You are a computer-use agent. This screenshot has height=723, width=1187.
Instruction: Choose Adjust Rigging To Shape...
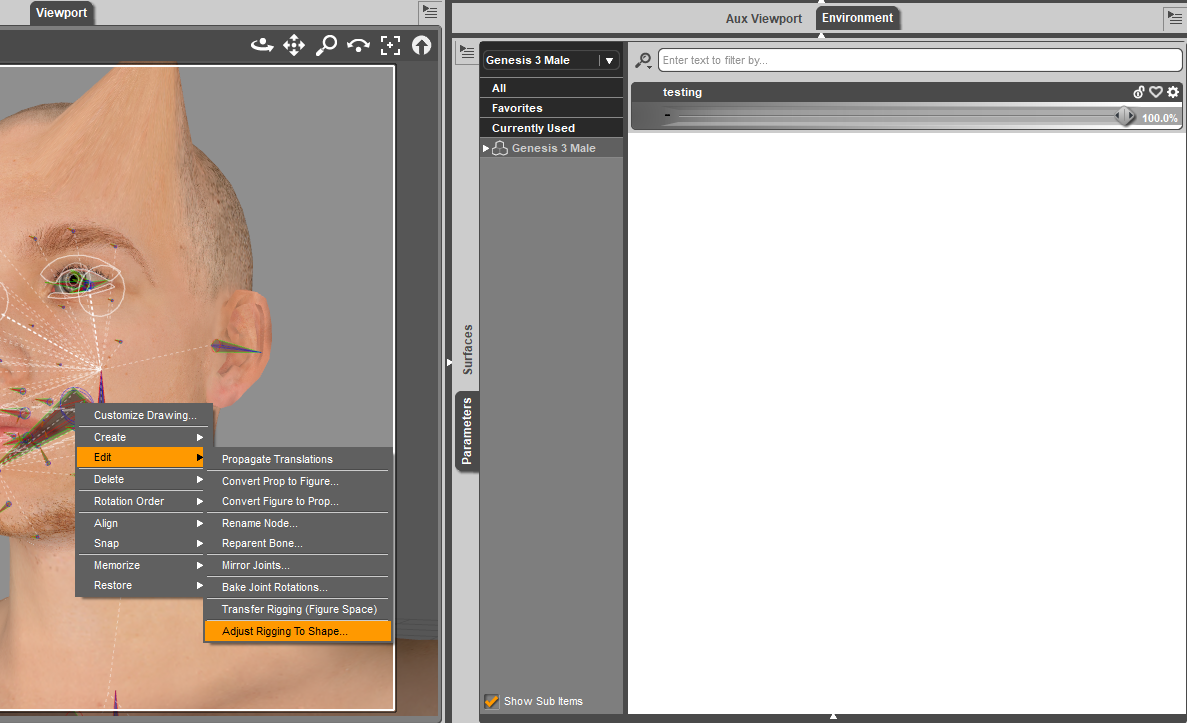[x=298, y=631]
